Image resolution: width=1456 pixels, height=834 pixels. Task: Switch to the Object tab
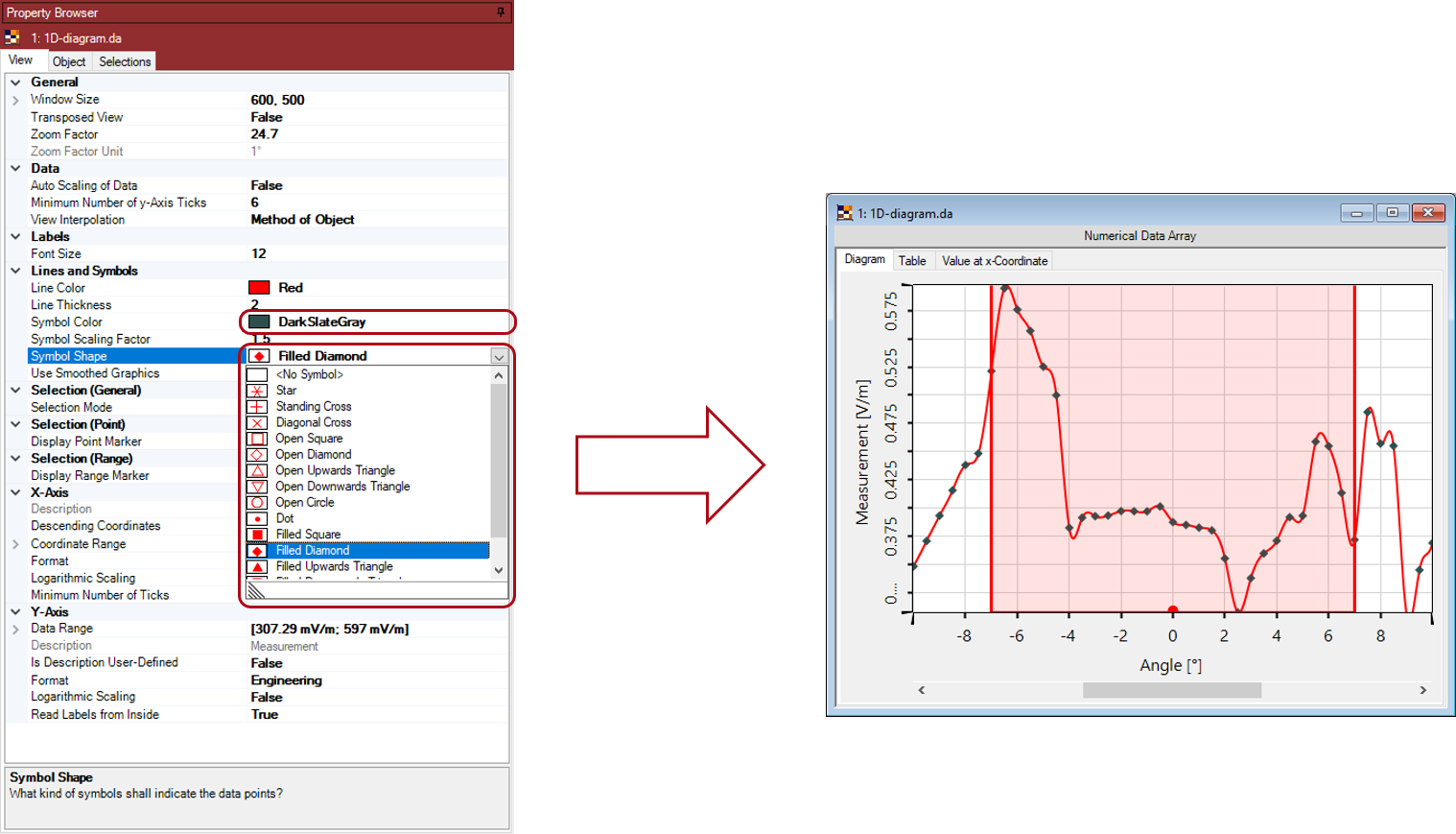(69, 61)
